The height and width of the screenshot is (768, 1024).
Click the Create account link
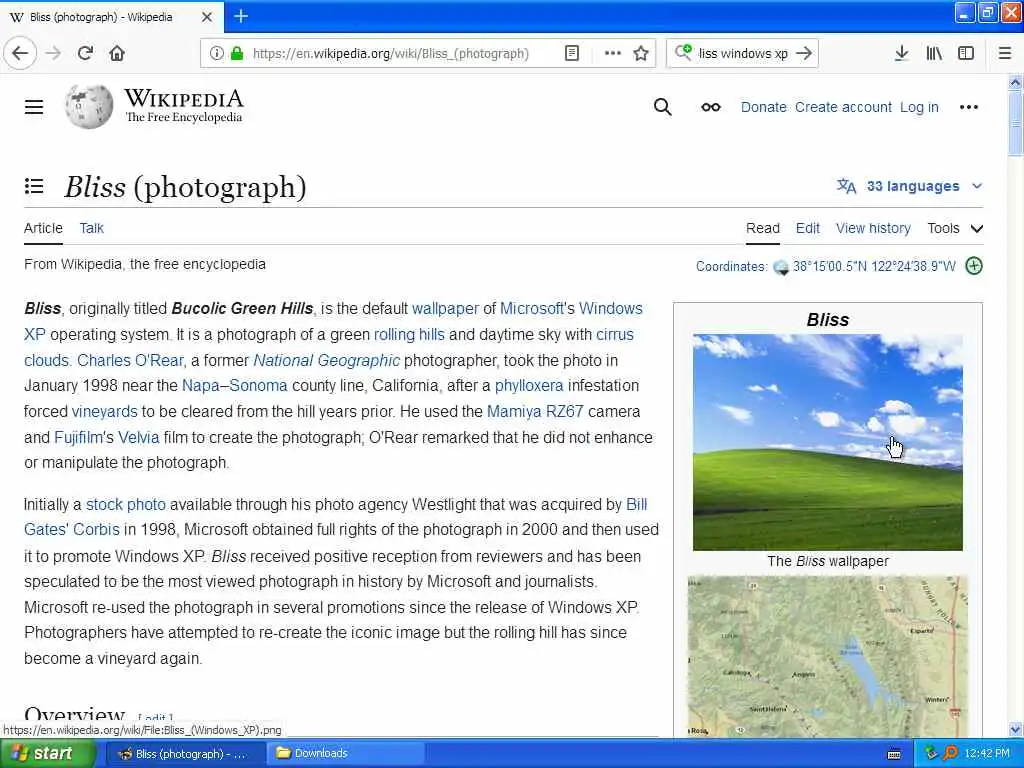click(843, 107)
